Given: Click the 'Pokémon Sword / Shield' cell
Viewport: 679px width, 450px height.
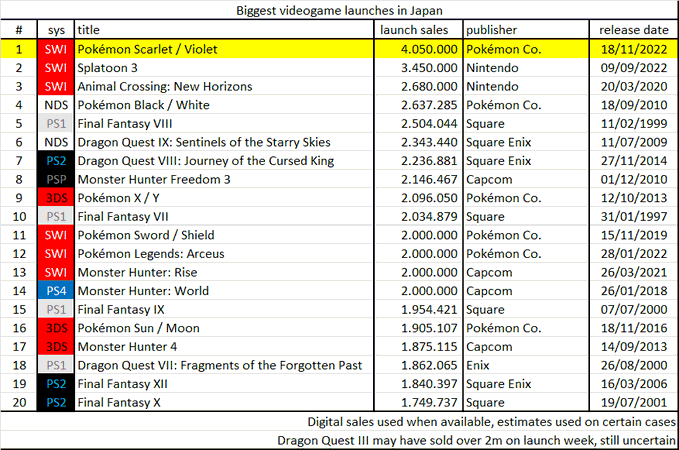Looking at the screenshot, I should 146,235.
